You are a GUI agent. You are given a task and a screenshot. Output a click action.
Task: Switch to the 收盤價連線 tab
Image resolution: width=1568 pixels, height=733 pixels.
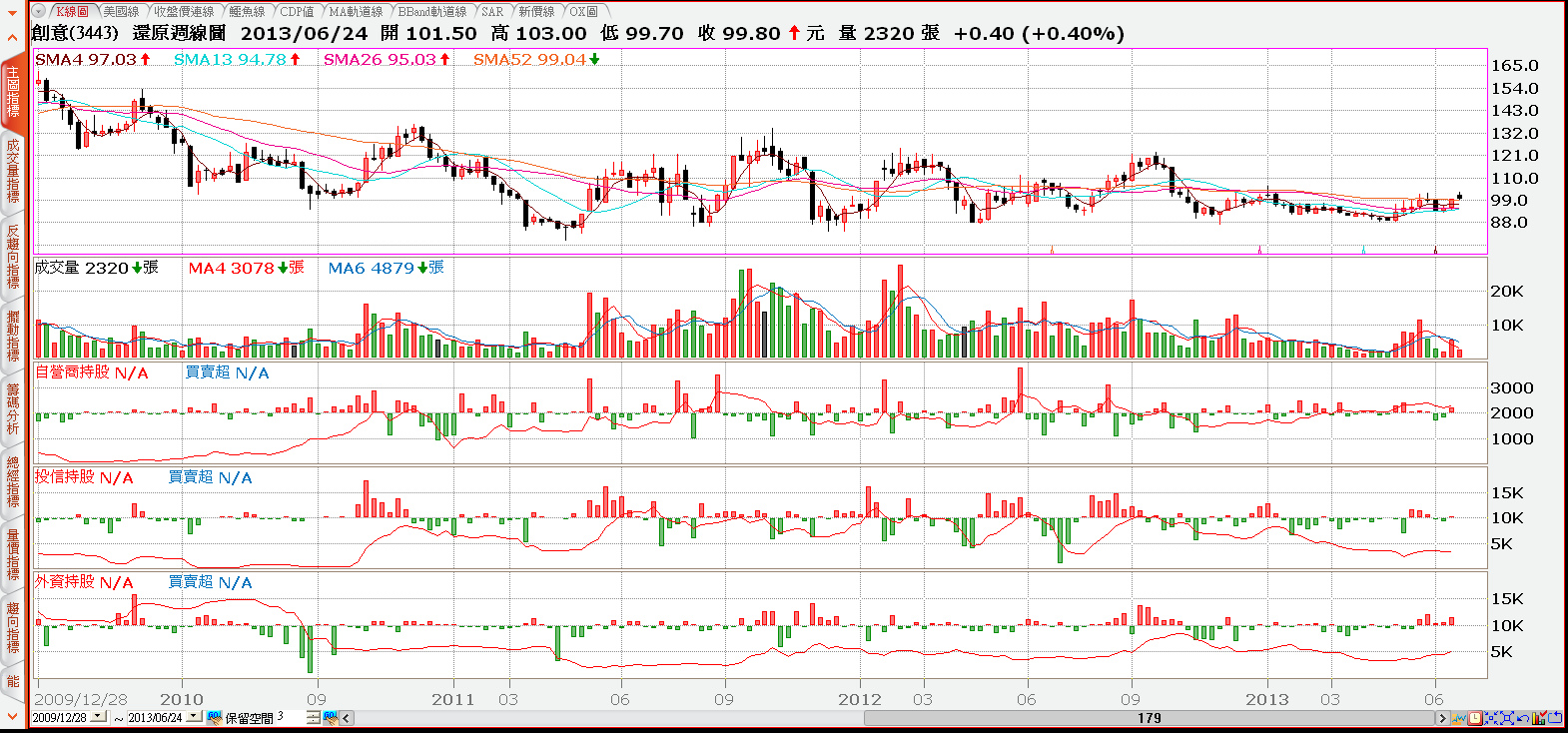point(184,11)
